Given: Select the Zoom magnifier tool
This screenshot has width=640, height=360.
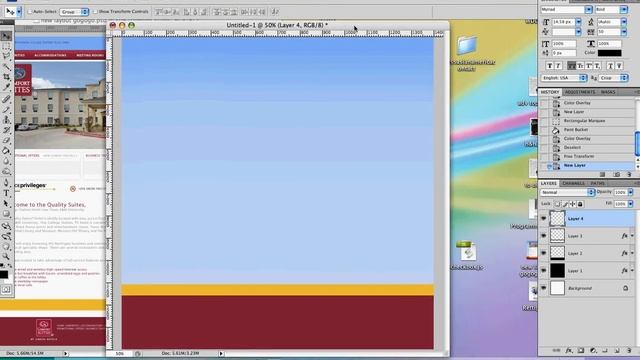Looking at the screenshot, I should click(x=6, y=256).
